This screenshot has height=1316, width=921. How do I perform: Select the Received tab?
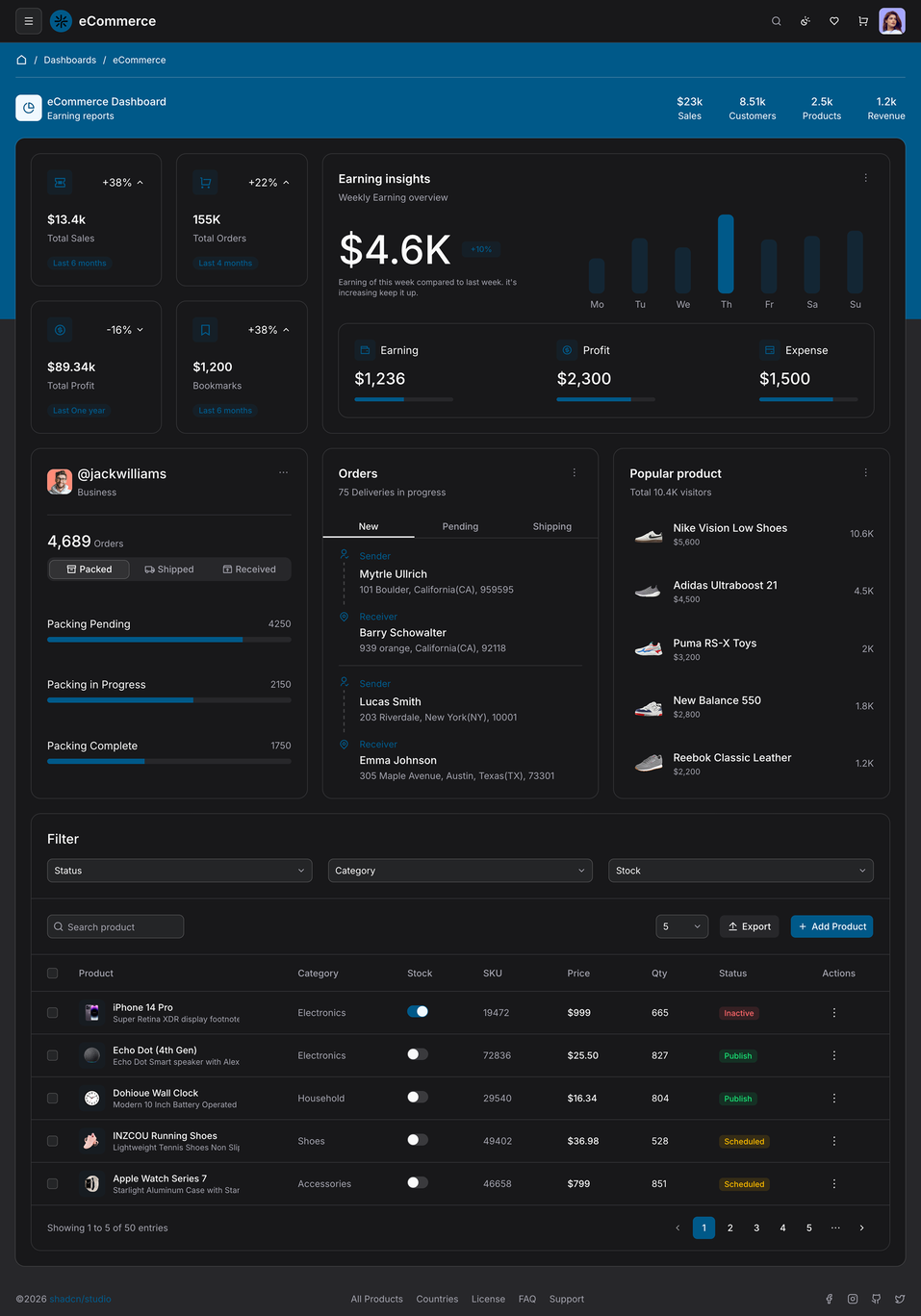(x=249, y=569)
